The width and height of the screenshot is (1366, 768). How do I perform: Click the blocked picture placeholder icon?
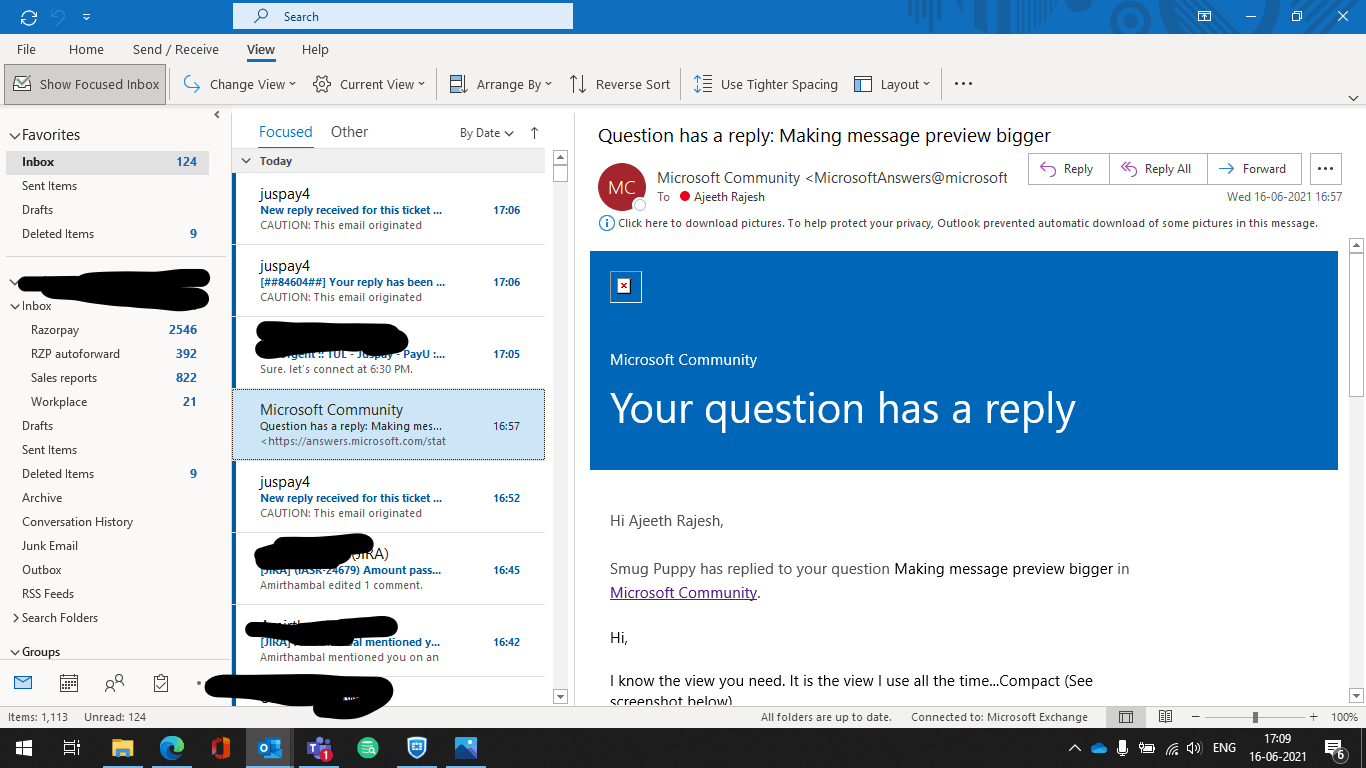point(625,286)
